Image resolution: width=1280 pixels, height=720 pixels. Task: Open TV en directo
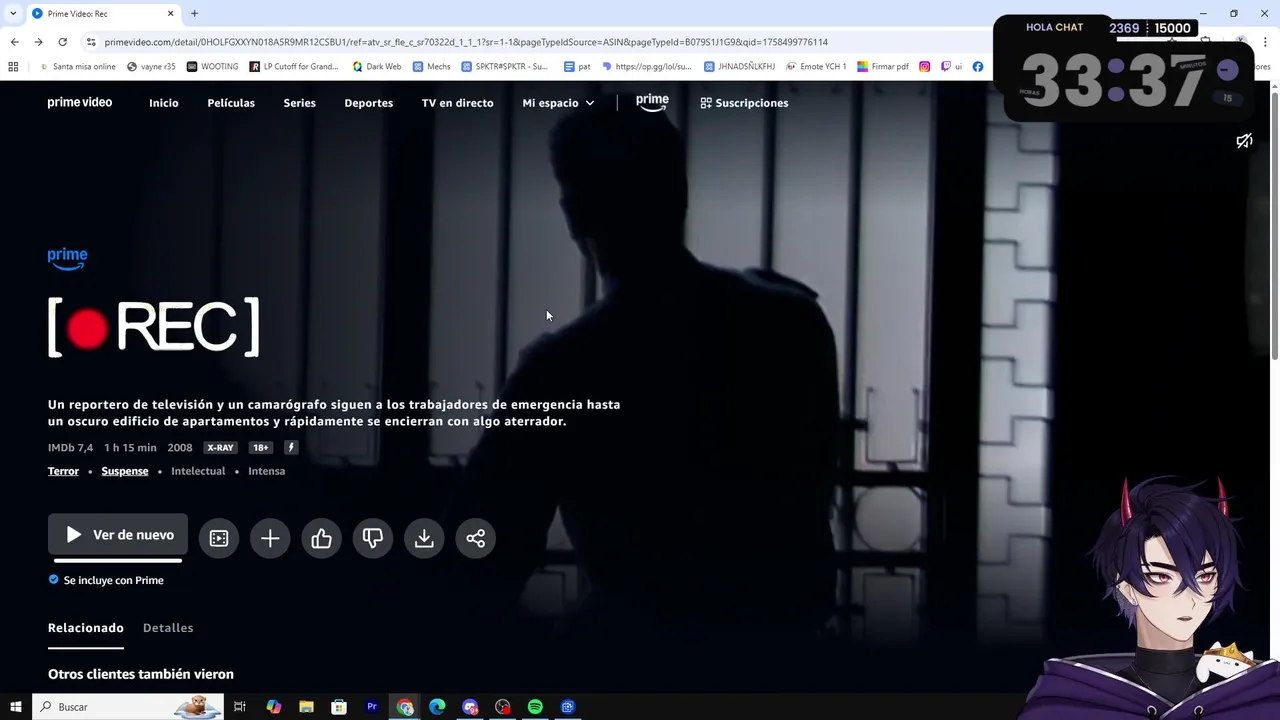[x=457, y=103]
